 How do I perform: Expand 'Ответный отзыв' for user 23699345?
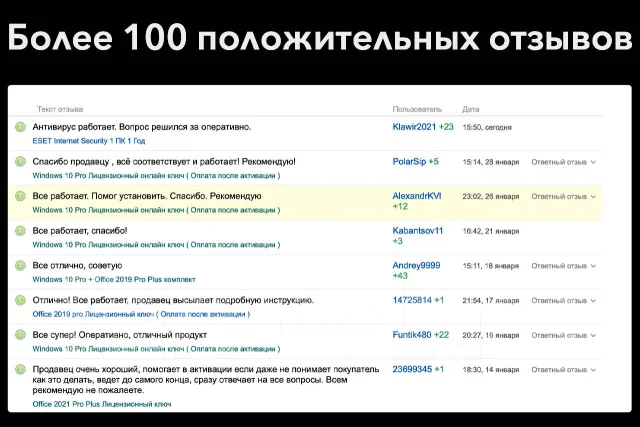pyautogui.click(x=563, y=370)
